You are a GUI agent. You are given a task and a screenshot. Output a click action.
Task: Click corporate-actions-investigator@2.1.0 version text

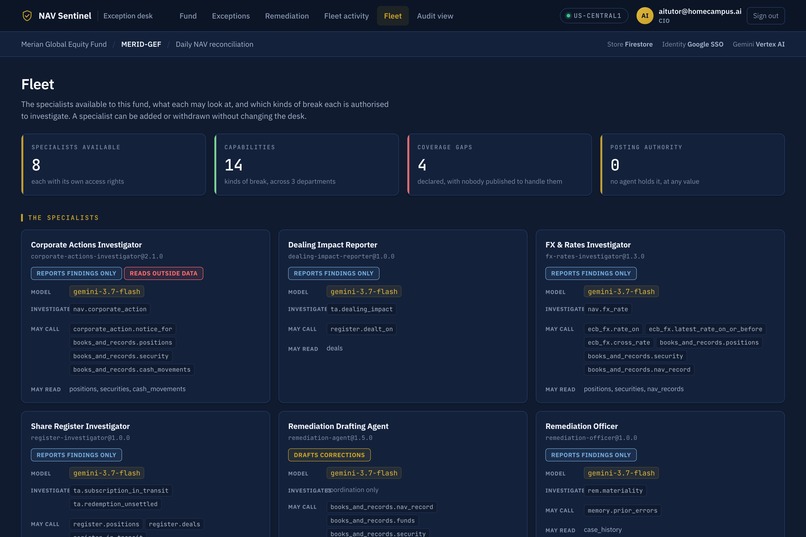(97, 256)
